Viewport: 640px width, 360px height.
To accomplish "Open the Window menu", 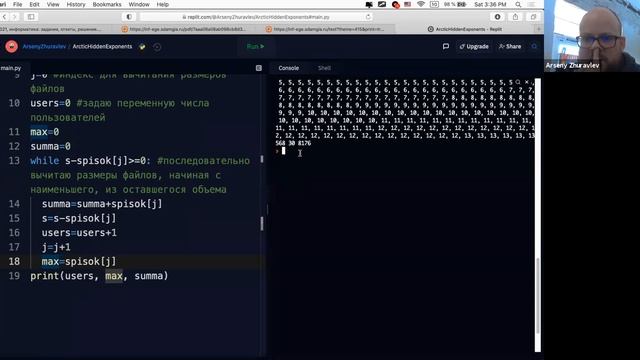I will pyautogui.click(x=139, y=4).
